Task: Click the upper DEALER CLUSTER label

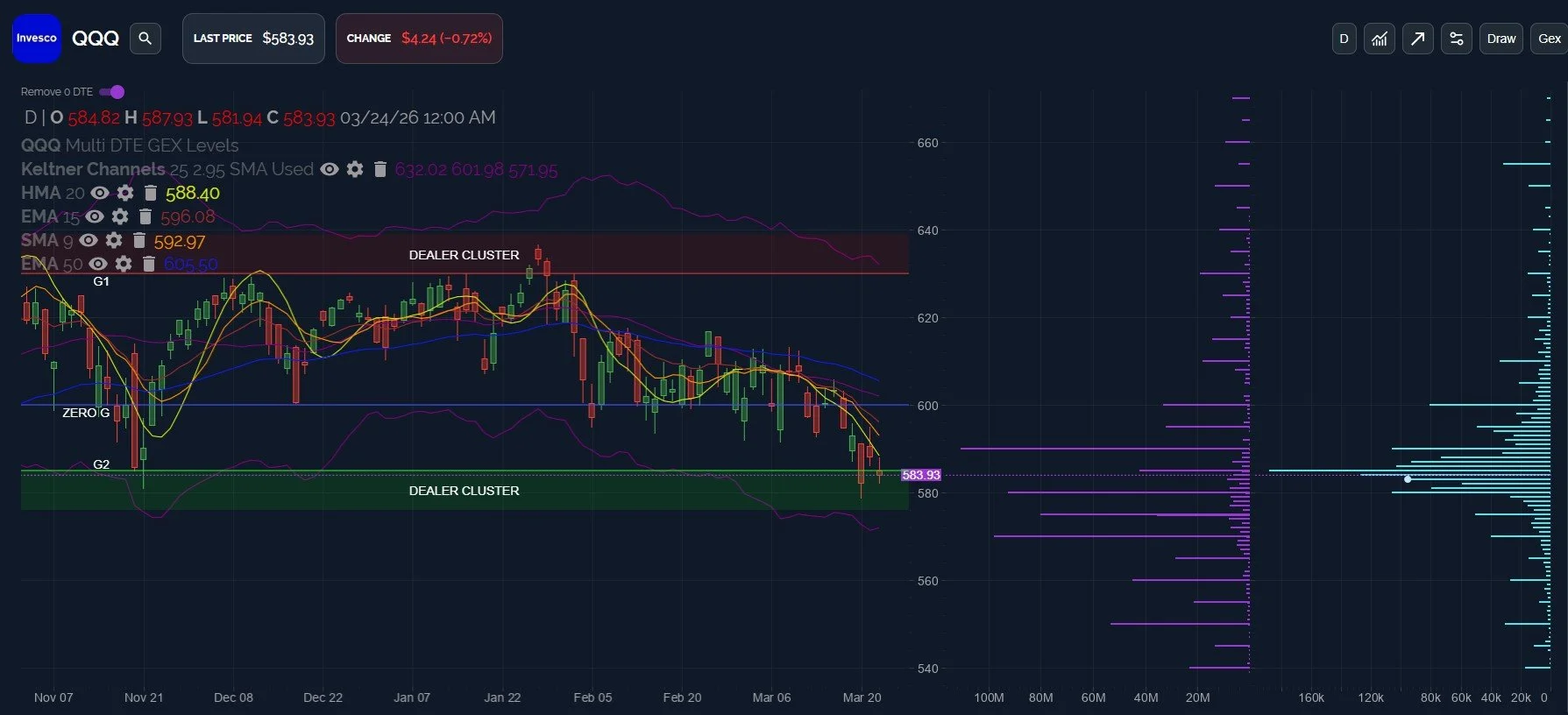Action: [464, 255]
